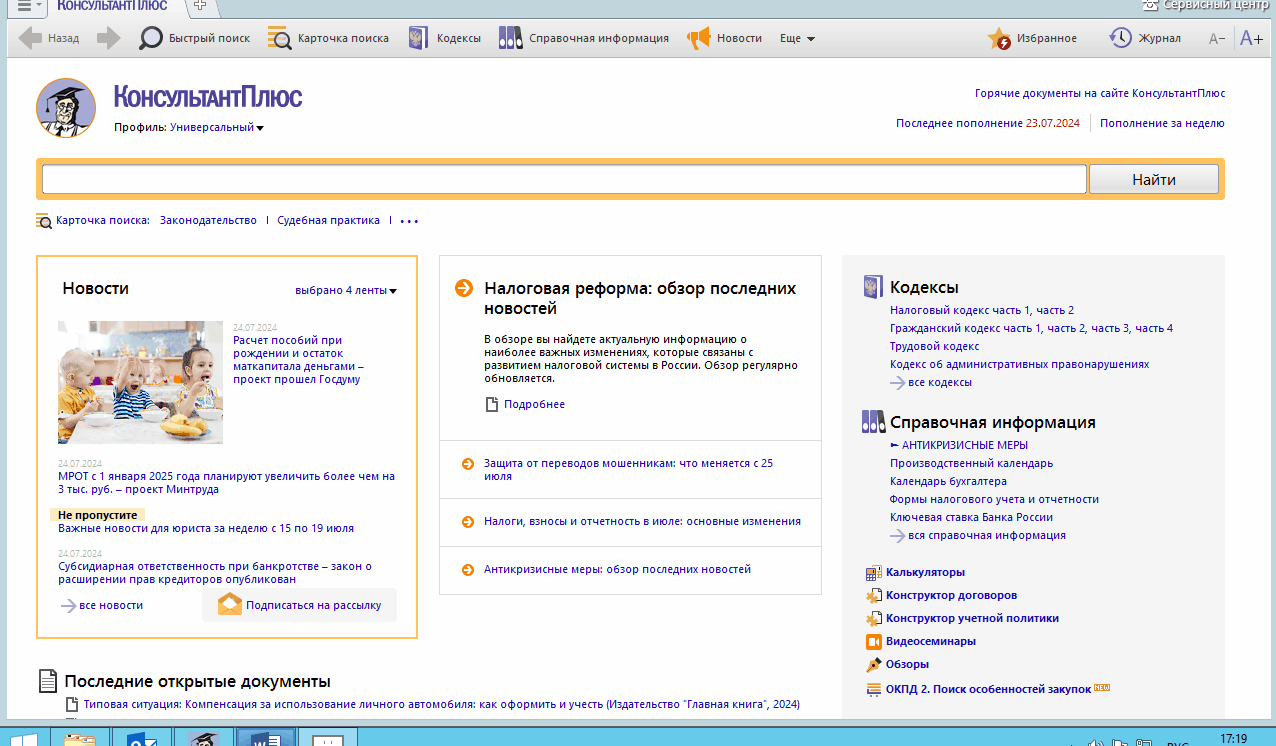The image size is (1276, 746).
Task: Open Трудовой кодекс link
Action: tap(935, 347)
